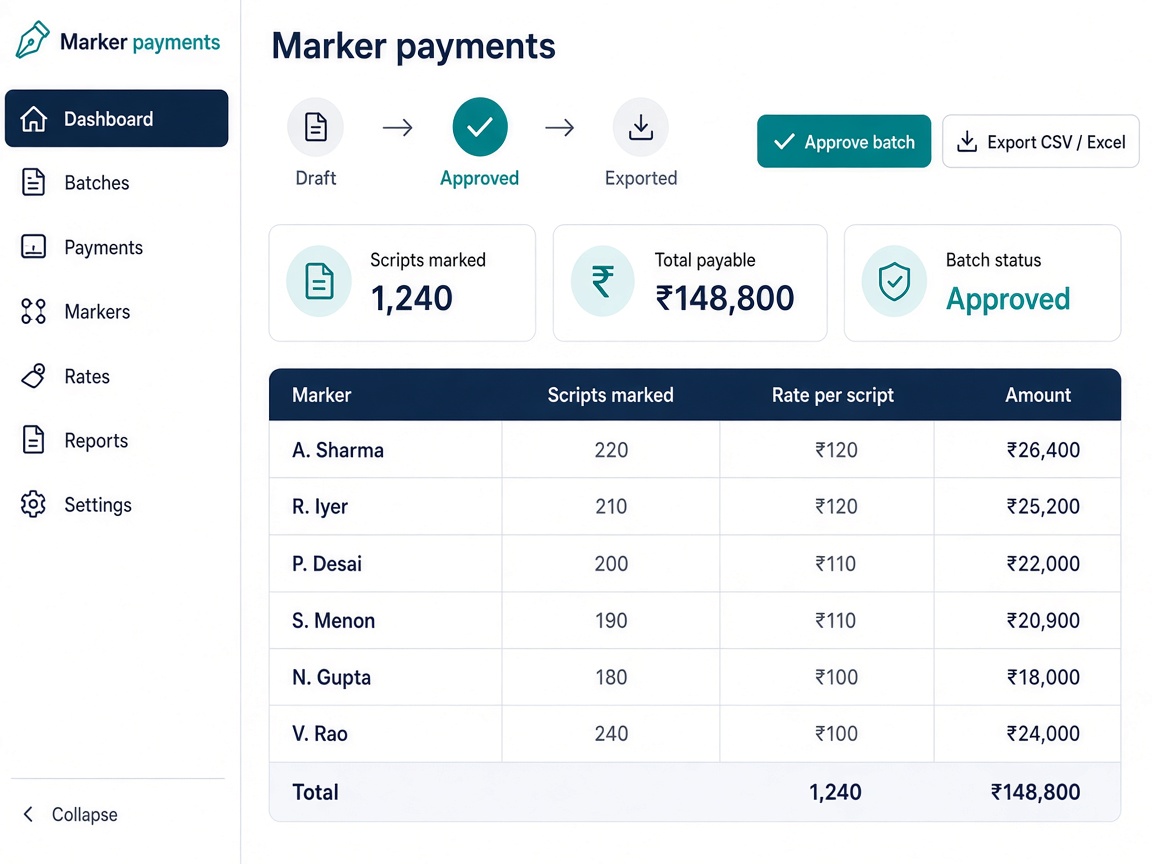This screenshot has height=864, width=1152.
Task: Click the 240 scripts cell for V. Rao
Action: (x=611, y=734)
